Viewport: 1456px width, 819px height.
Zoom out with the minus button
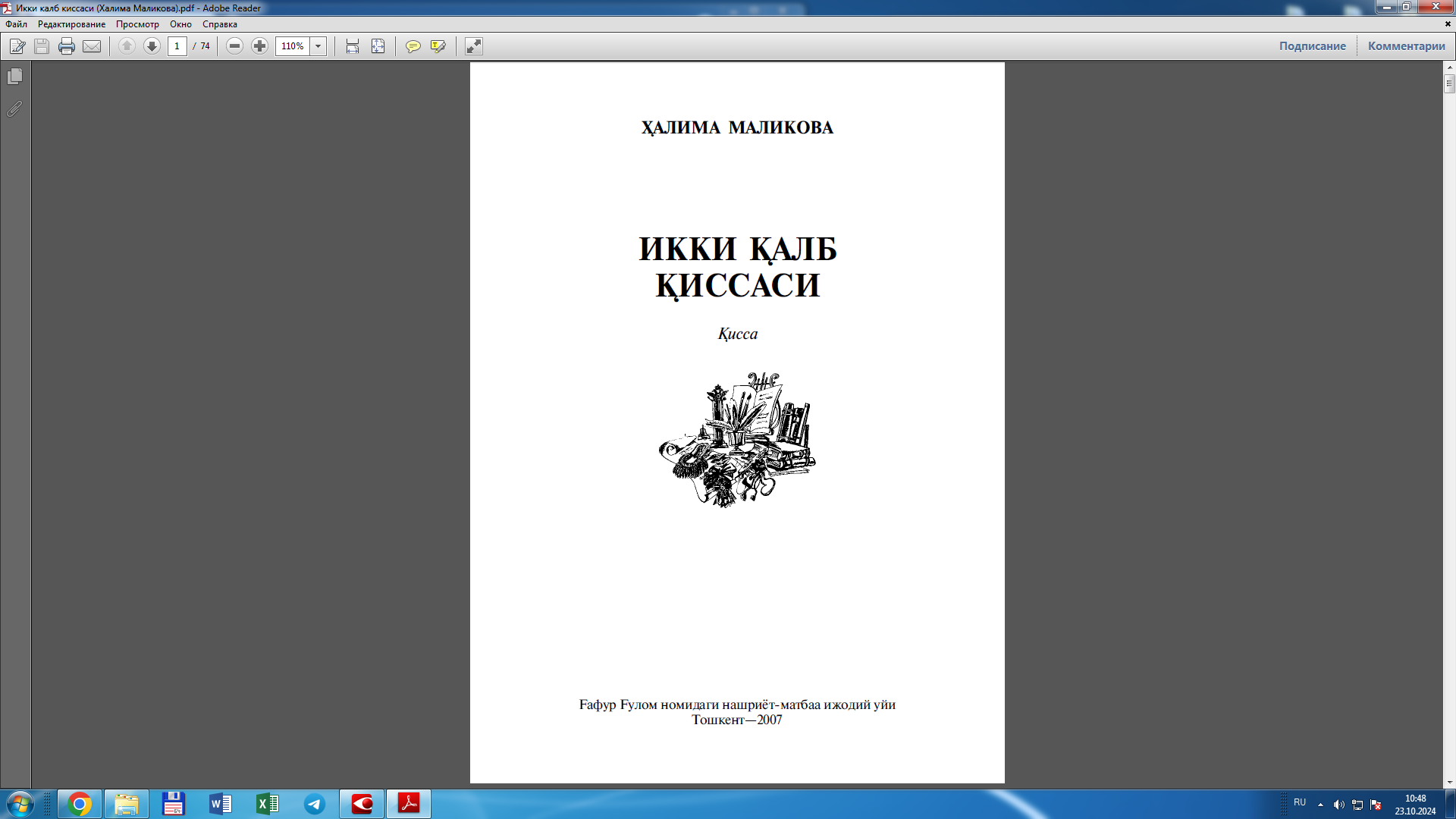point(235,46)
